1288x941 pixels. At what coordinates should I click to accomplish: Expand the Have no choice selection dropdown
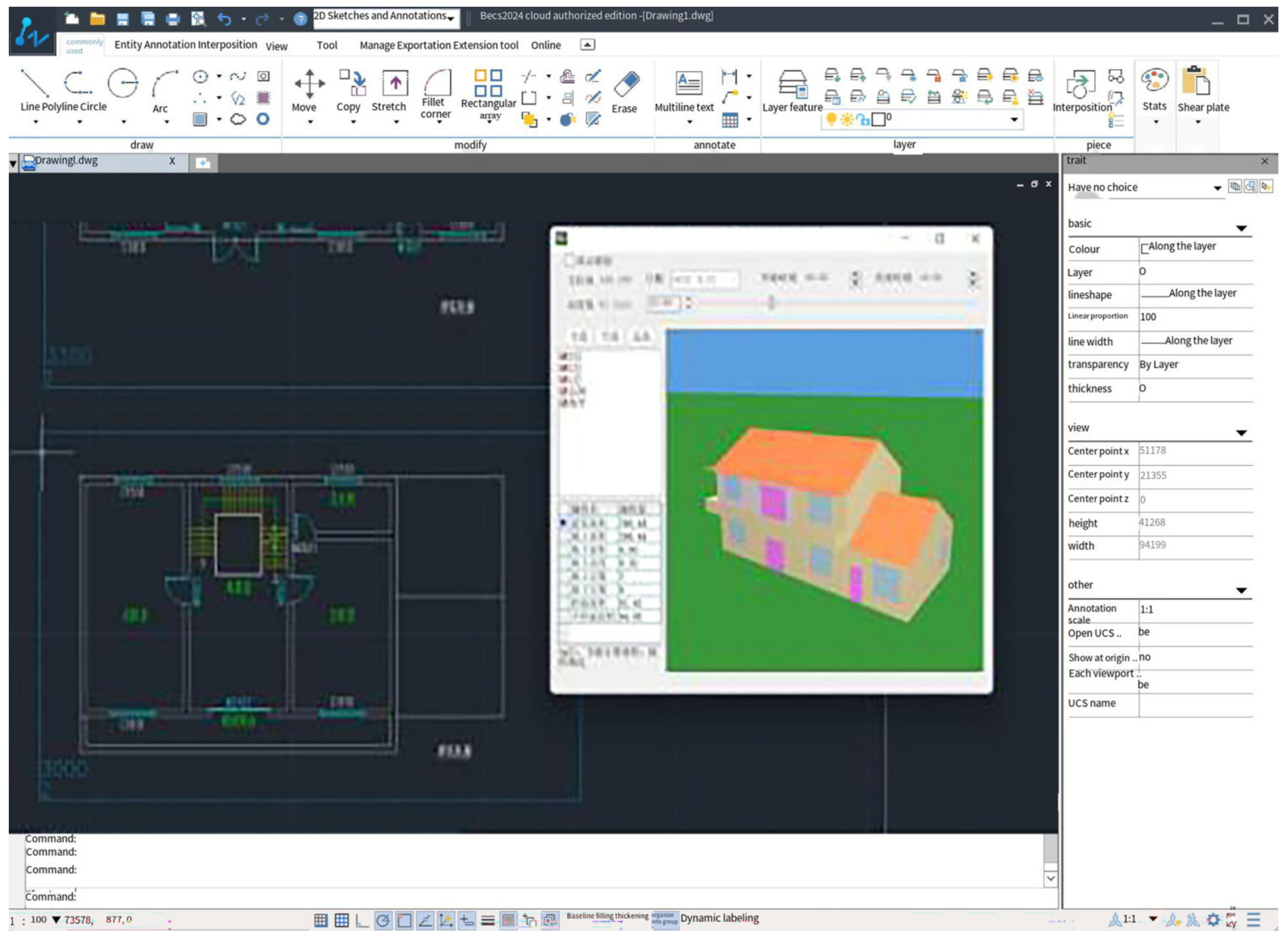(1217, 188)
